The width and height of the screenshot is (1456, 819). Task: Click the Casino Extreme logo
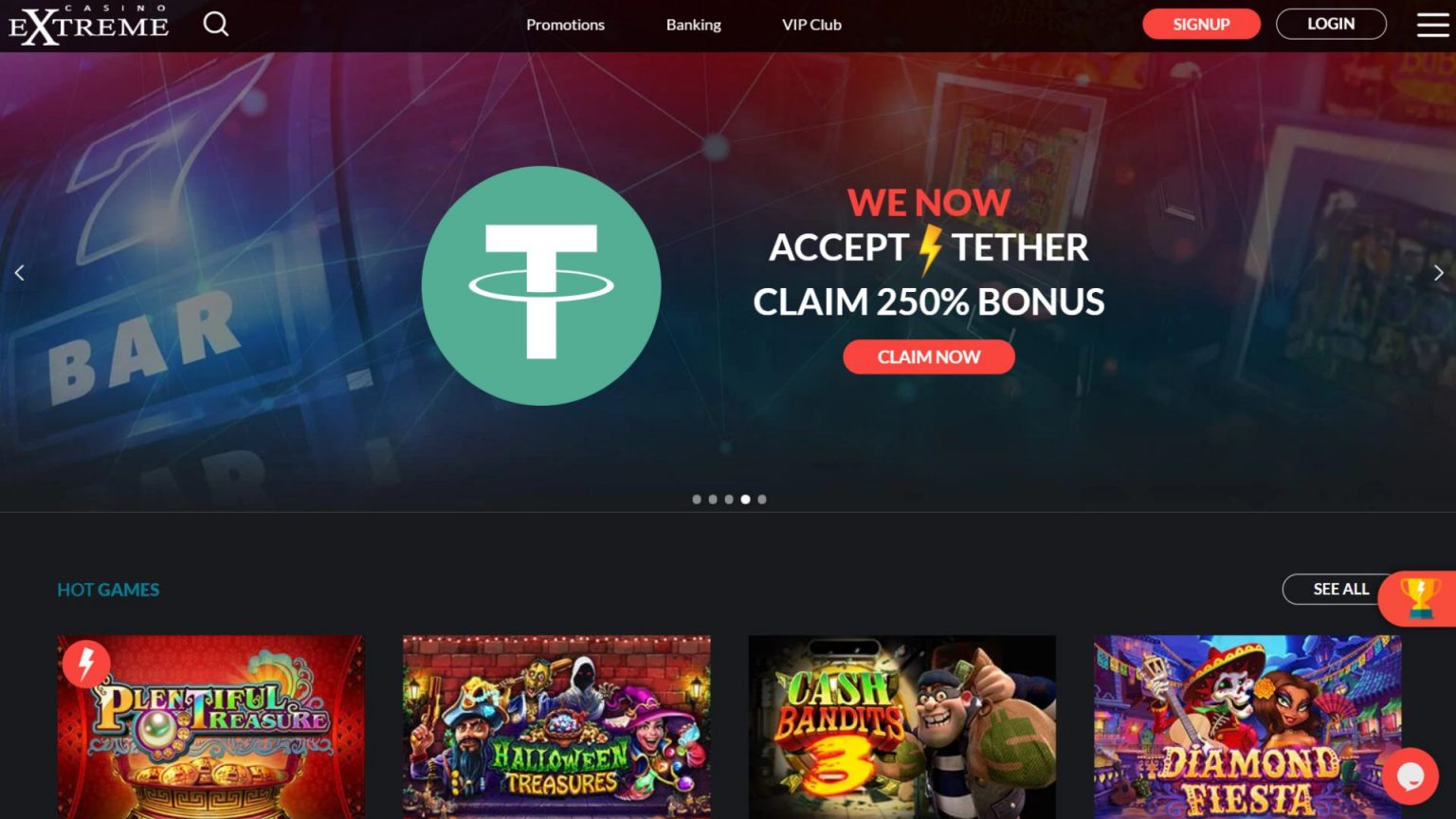click(89, 25)
